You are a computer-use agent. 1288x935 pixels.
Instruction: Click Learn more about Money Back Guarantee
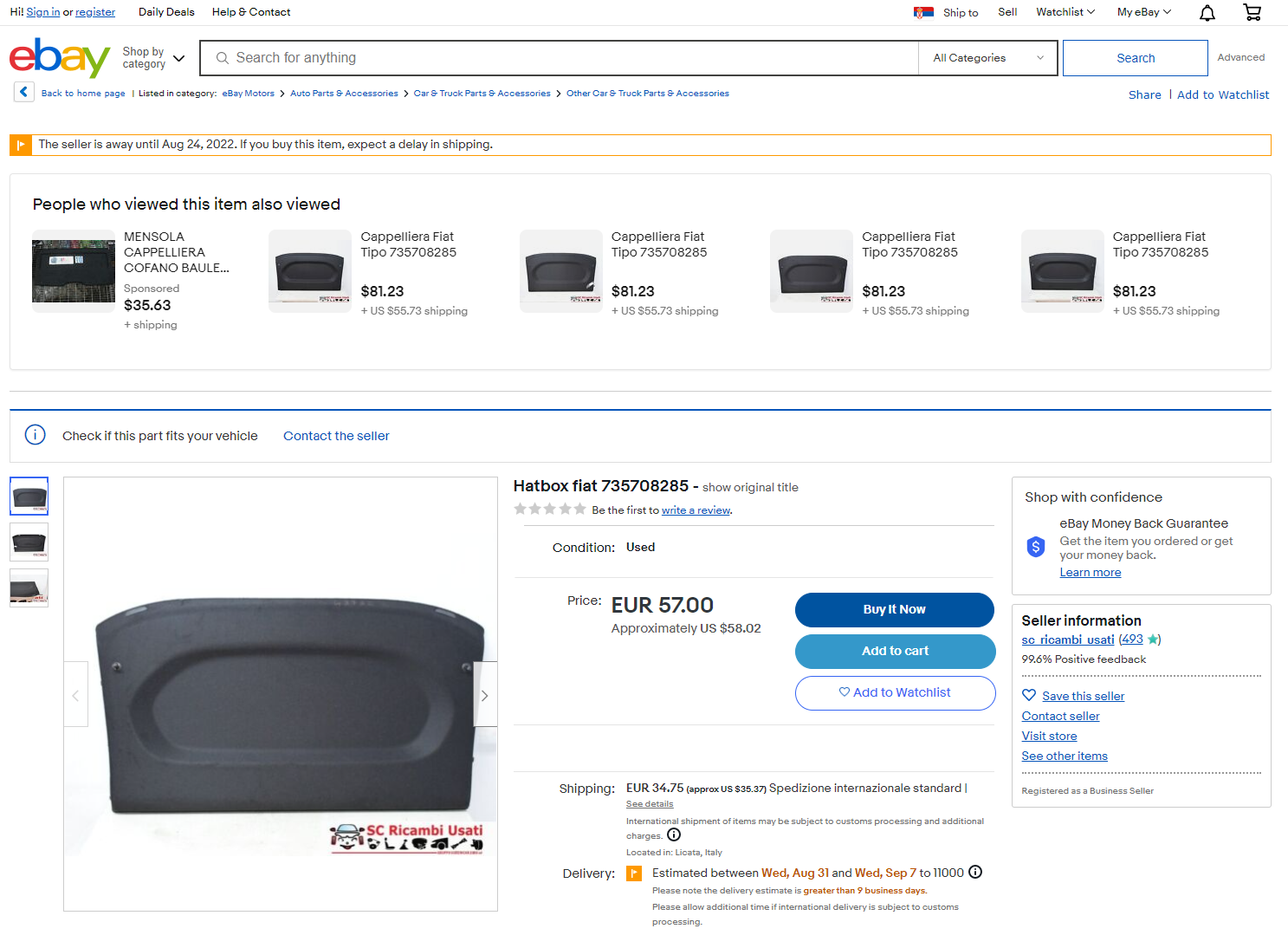pyautogui.click(x=1090, y=573)
